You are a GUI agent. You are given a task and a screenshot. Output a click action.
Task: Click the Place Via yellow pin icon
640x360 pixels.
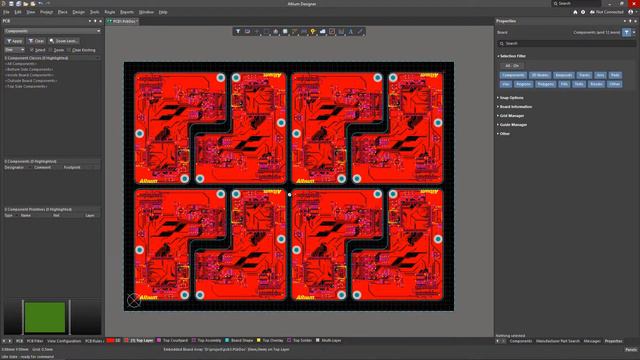(313, 31)
